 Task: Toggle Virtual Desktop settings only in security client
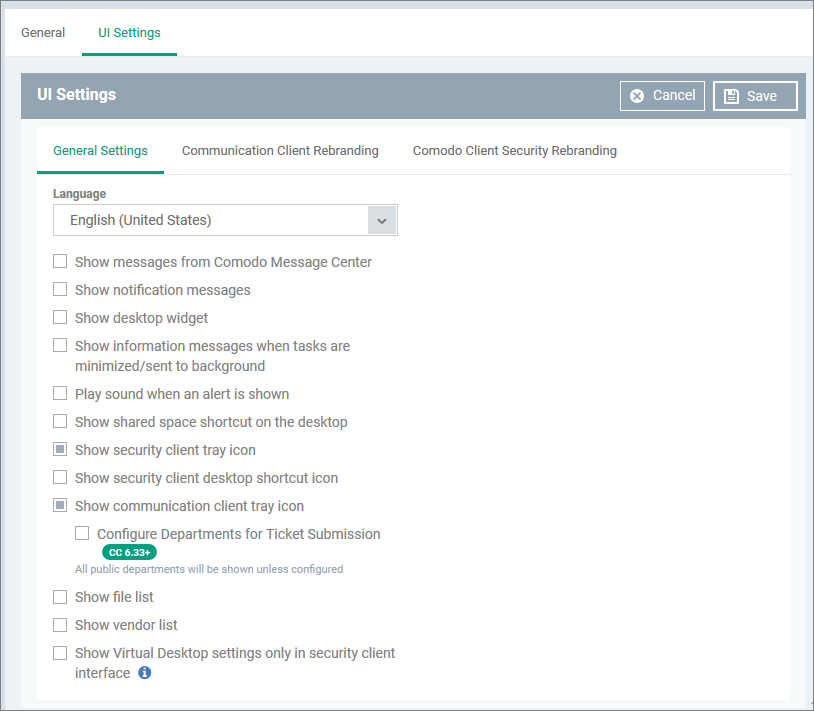coord(60,653)
